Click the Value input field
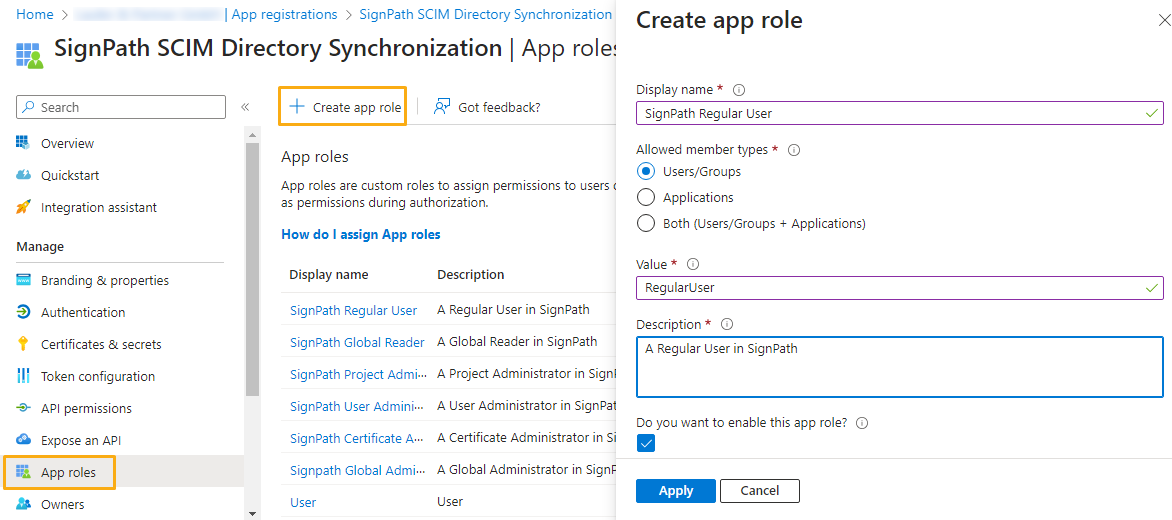This screenshot has height=520, width=1172. pyautogui.click(x=899, y=287)
